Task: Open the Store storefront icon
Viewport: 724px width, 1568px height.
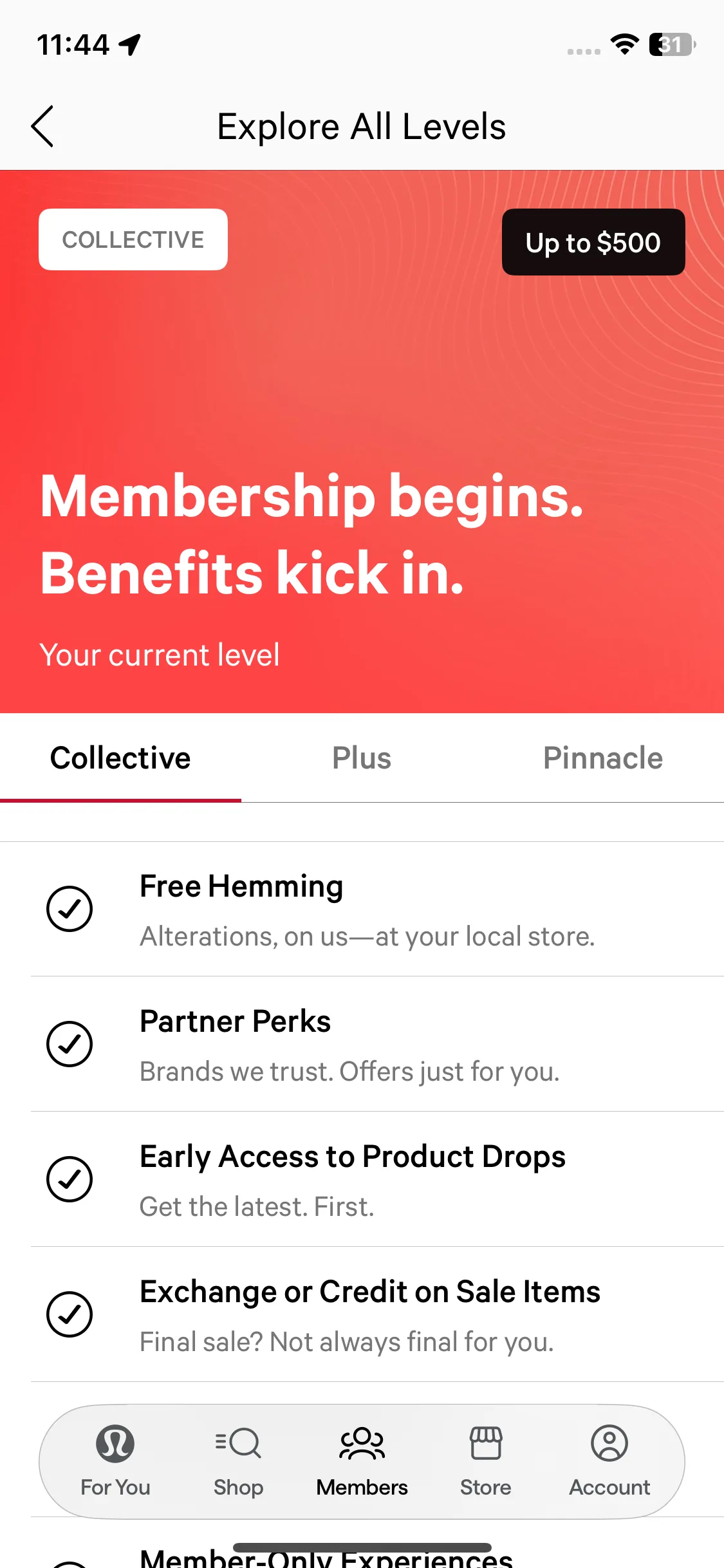Action: tap(485, 1443)
